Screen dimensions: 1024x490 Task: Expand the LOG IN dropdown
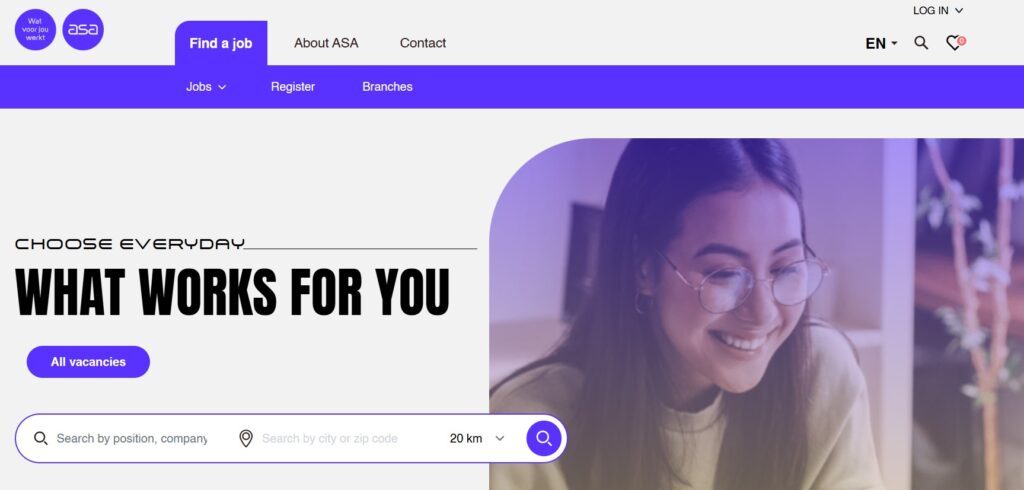coord(938,10)
